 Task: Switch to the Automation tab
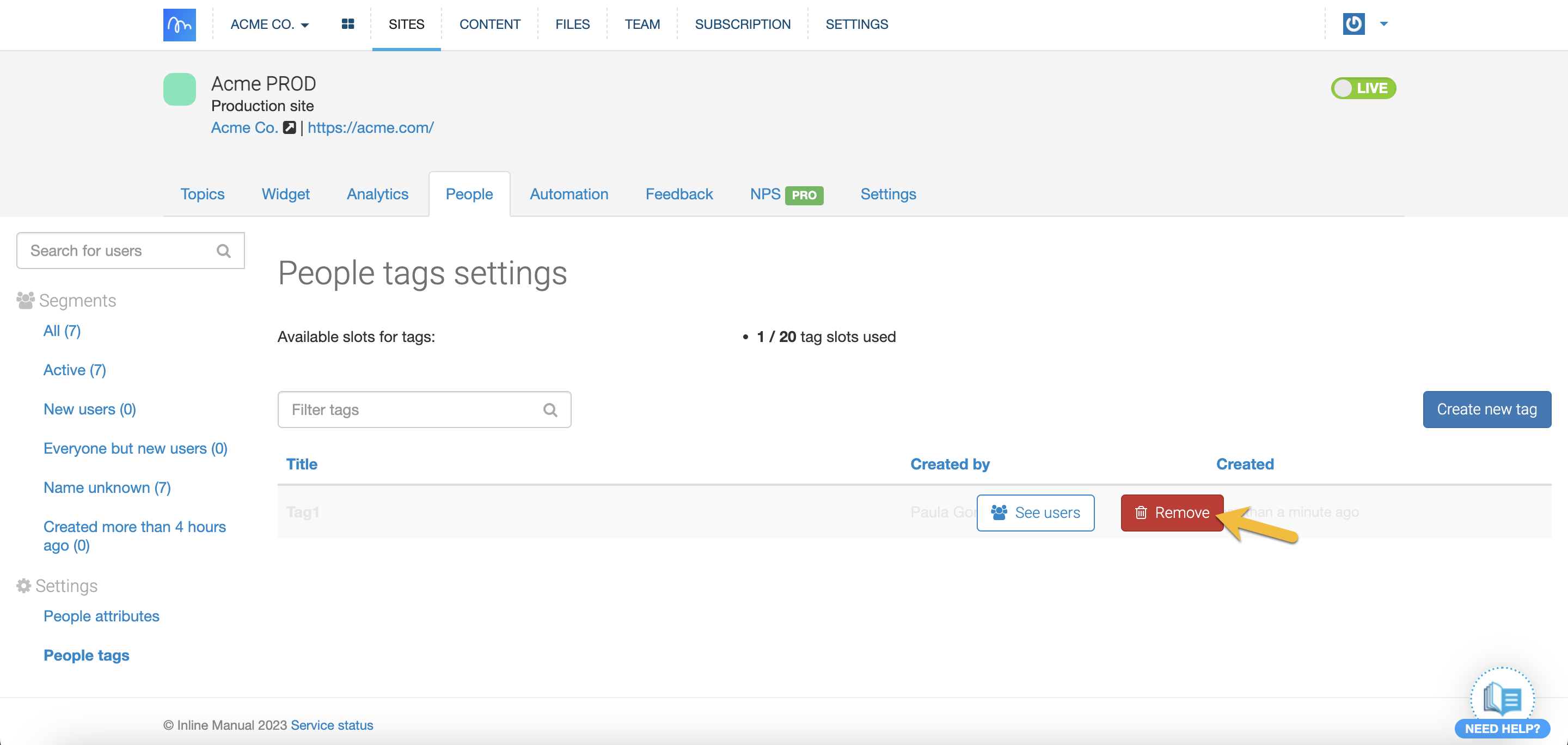pos(568,194)
